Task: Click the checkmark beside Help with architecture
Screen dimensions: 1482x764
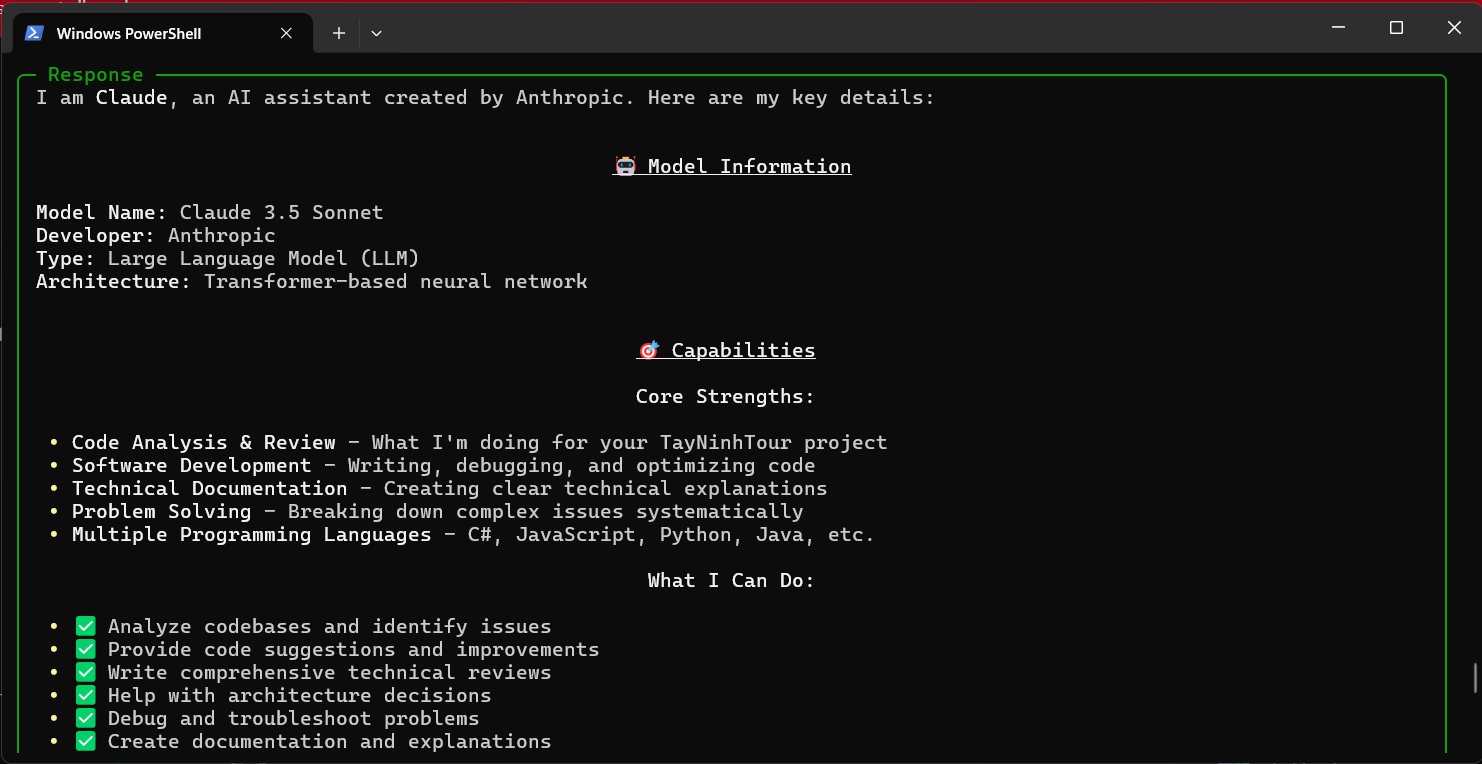Action: point(86,695)
